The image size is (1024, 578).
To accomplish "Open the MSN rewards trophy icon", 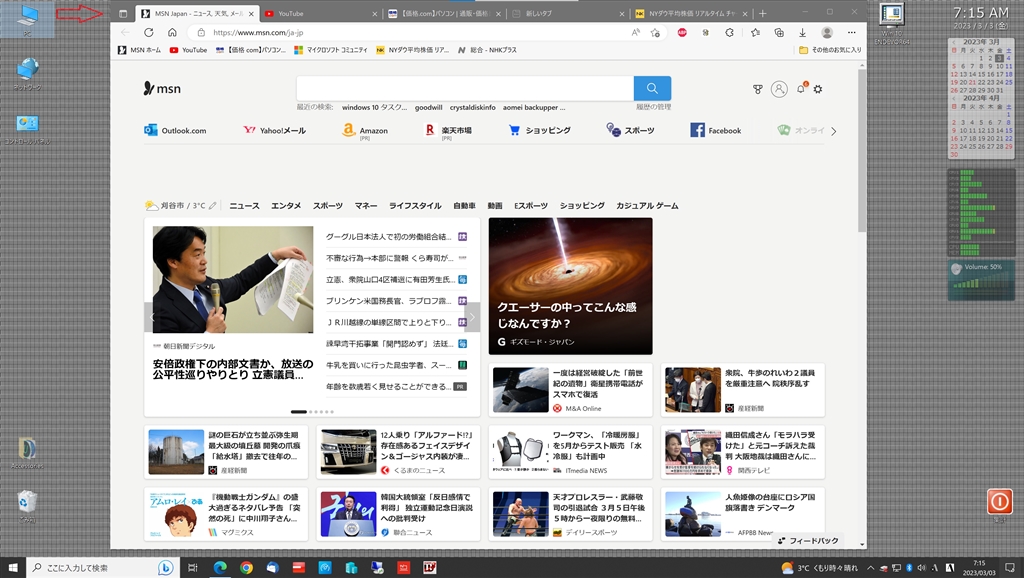I will point(758,89).
